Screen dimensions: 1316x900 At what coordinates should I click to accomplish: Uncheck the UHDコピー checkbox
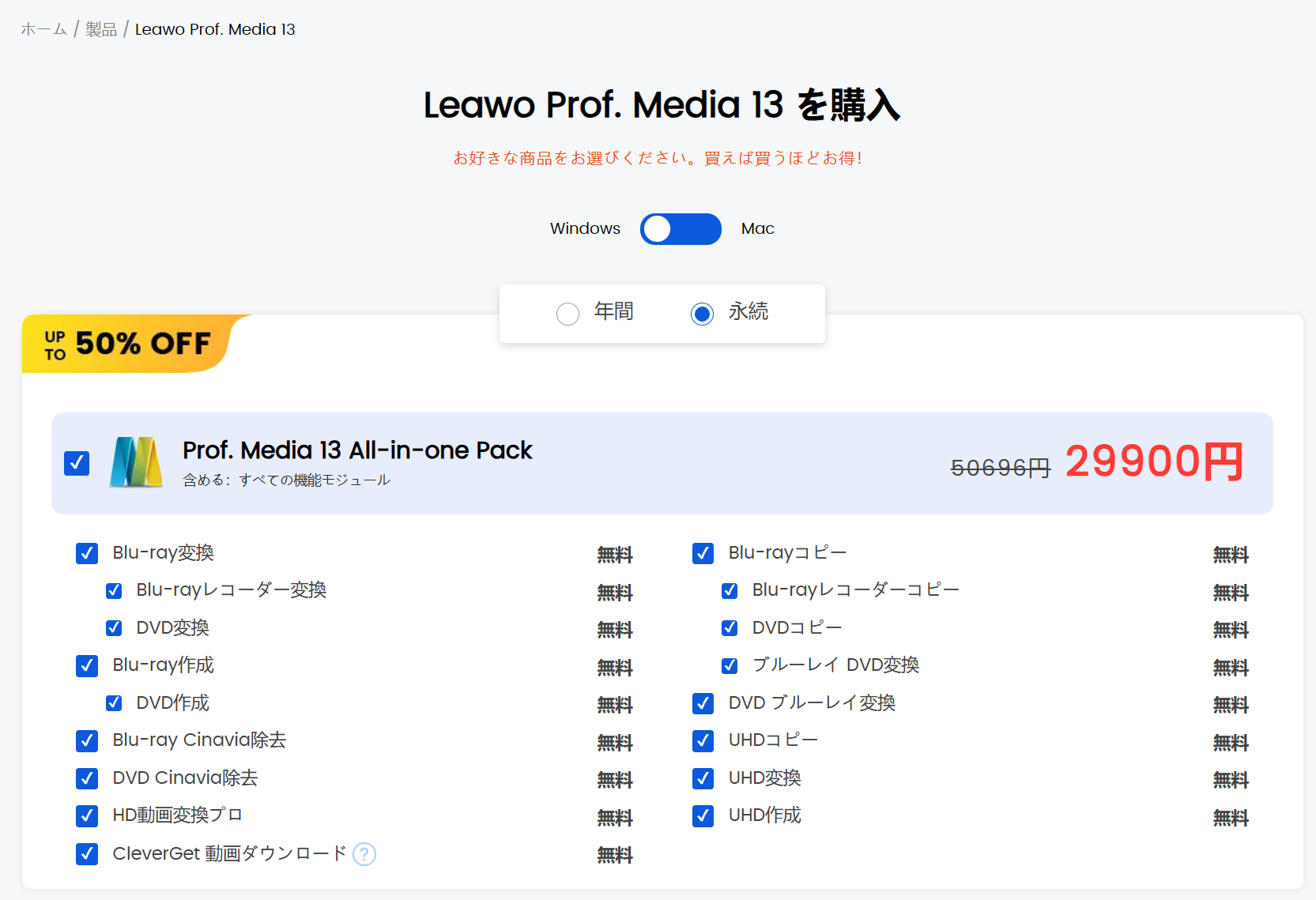703,741
